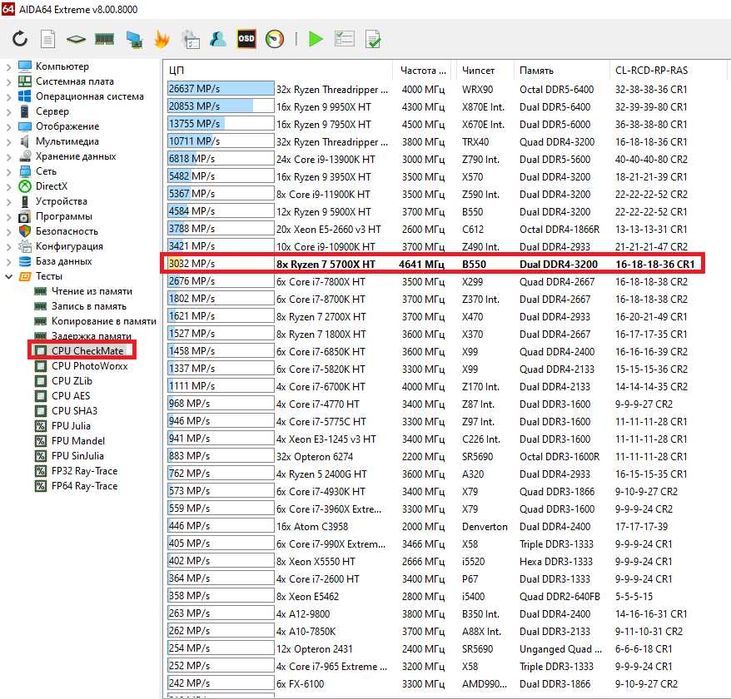Image resolution: width=731 pixels, height=699 pixels.
Task: Collapse the Тесты node arrow
Action: [x=8, y=277]
